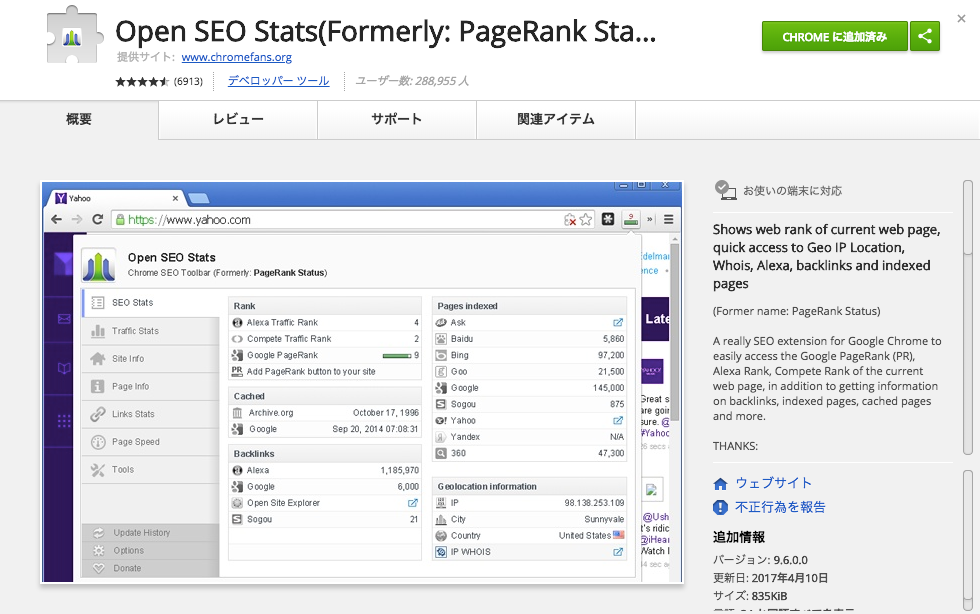Click the Alexa Traffic Rank row
This screenshot has height=614, width=980.
[325, 323]
